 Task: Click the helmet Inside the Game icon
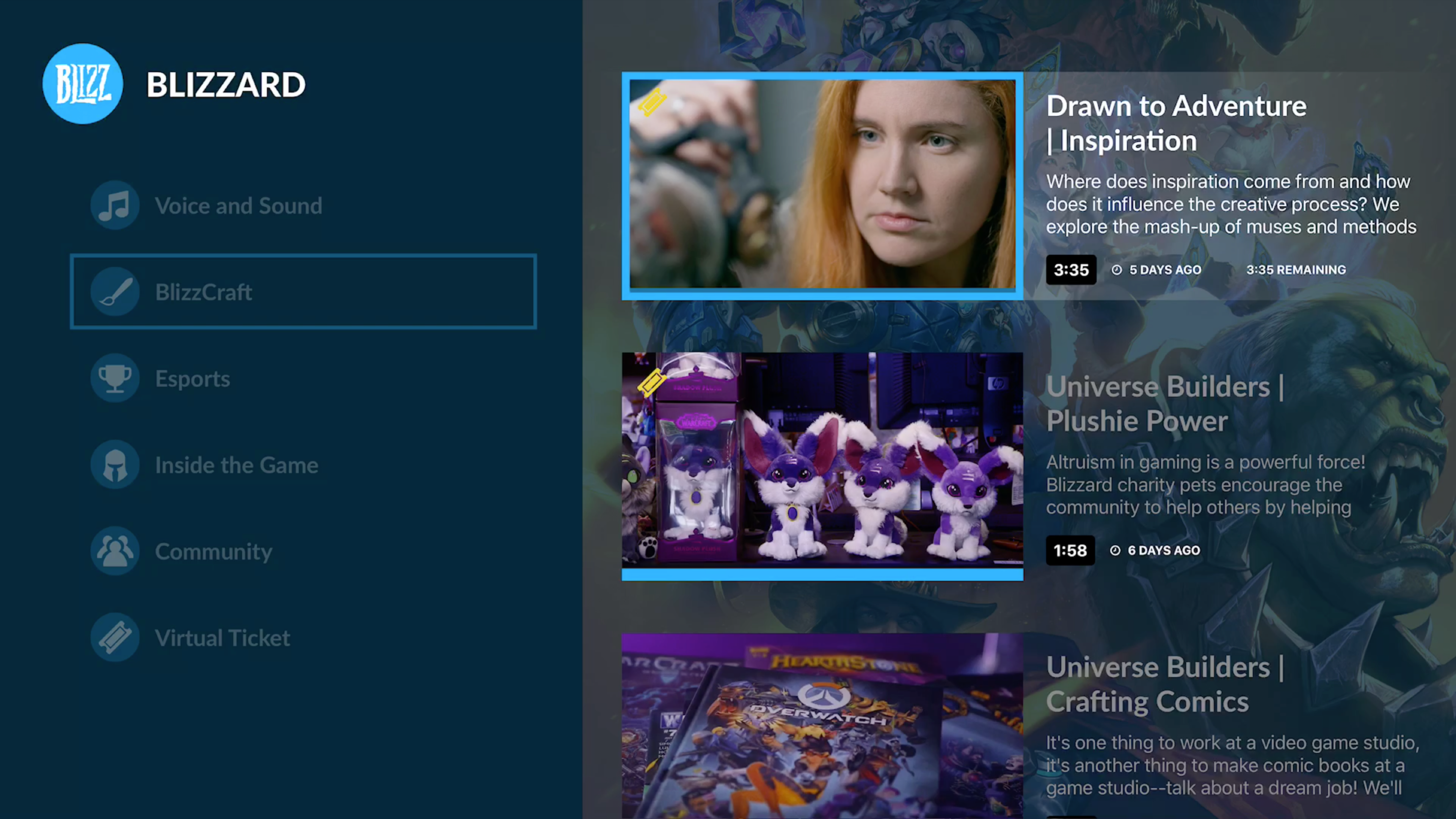pyautogui.click(x=115, y=464)
